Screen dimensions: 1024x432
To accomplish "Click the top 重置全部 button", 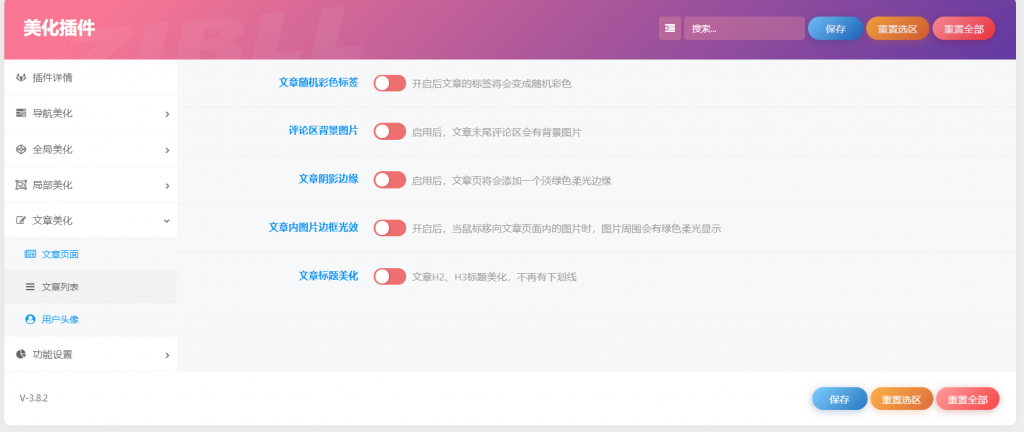I will 963,29.
